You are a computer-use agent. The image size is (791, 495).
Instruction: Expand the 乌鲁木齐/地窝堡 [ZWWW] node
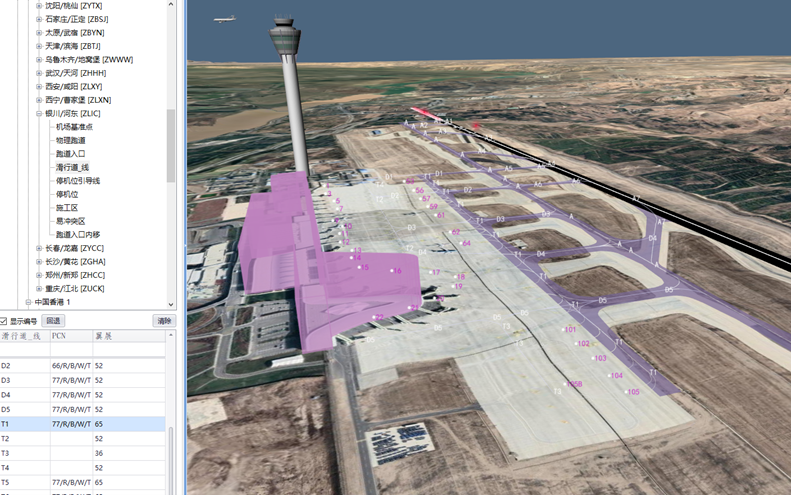point(39,59)
